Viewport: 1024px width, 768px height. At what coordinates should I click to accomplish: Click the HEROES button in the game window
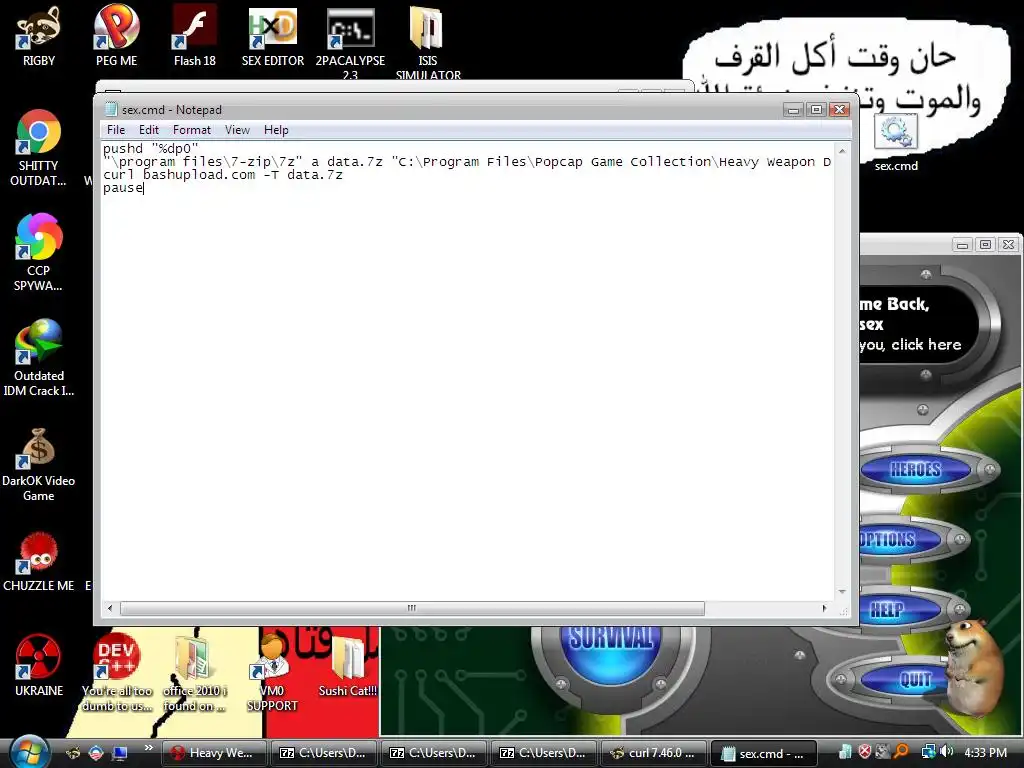pyautogui.click(x=916, y=470)
